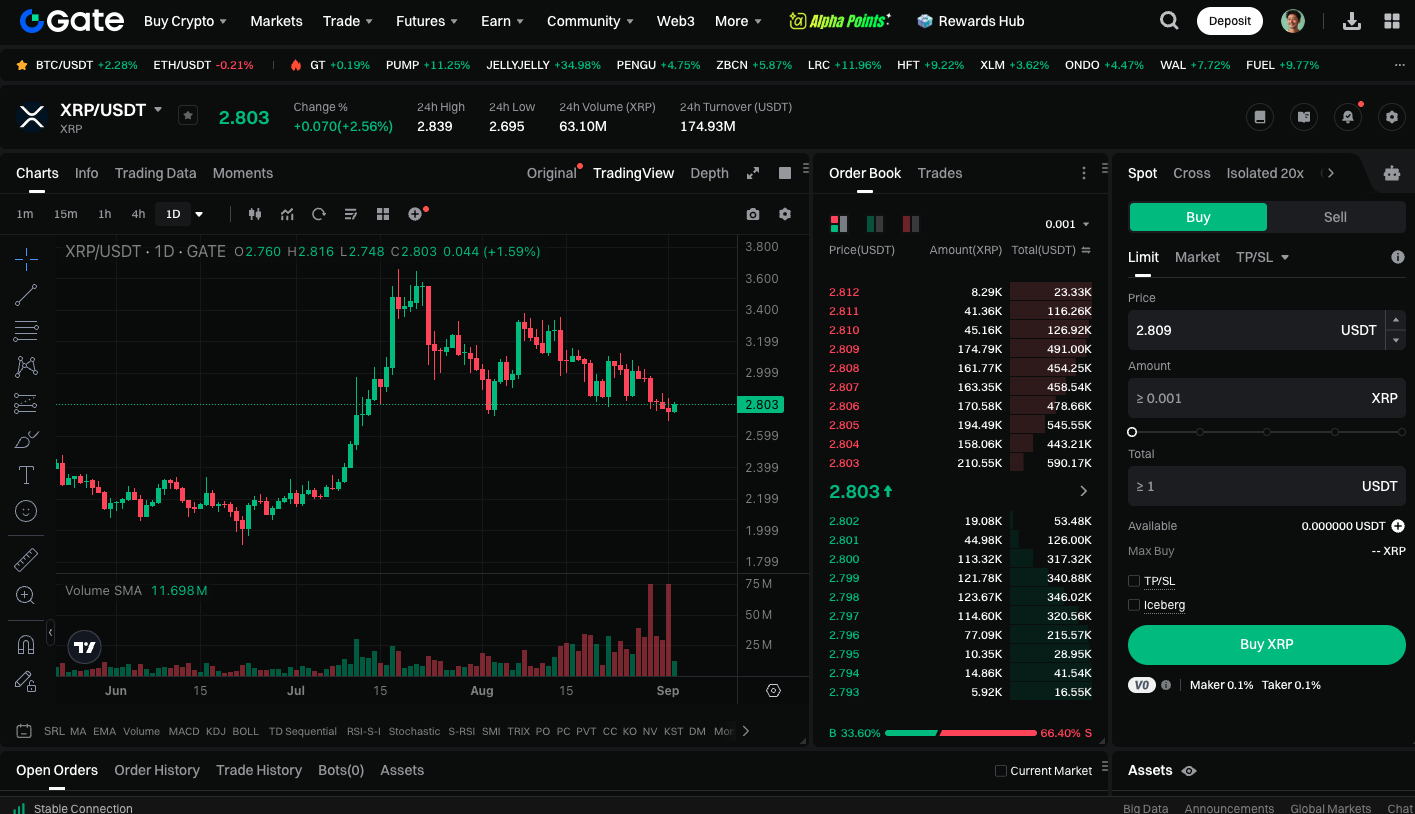Select the crosshair cursor tool

click(x=27, y=259)
